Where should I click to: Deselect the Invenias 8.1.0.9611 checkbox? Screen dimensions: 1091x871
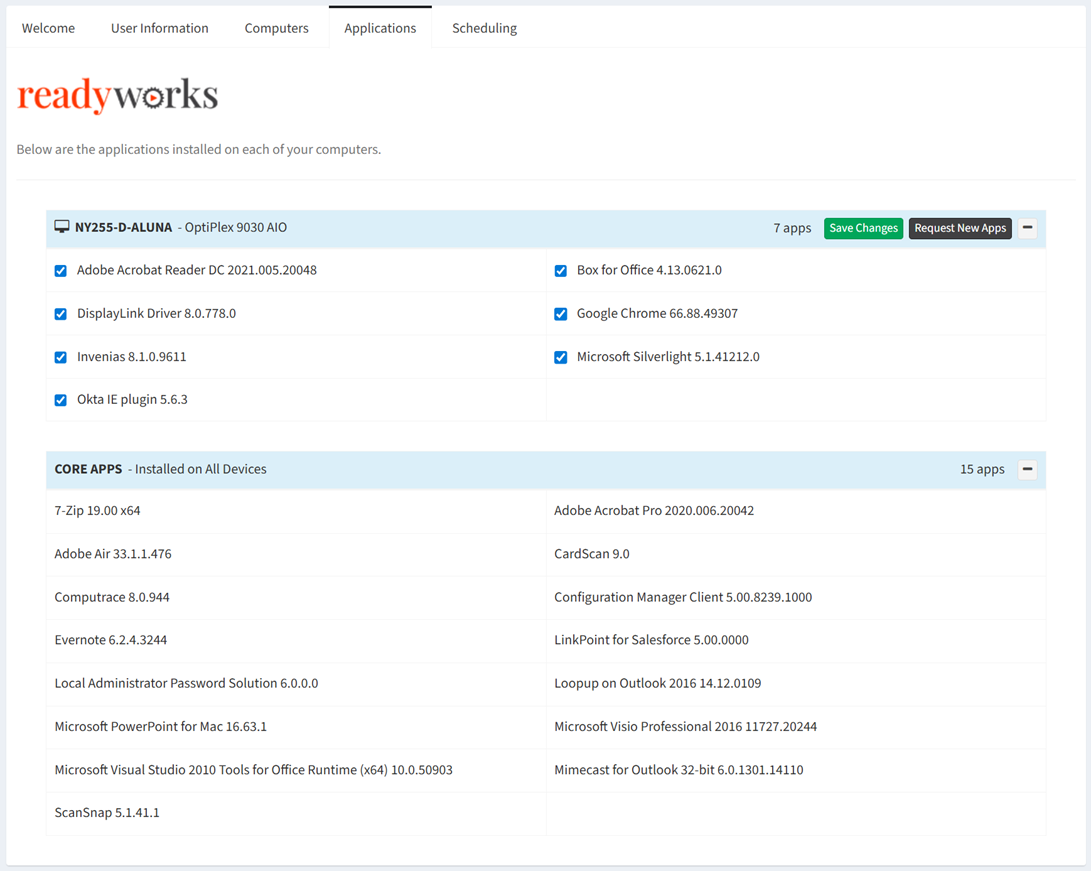[x=61, y=357]
